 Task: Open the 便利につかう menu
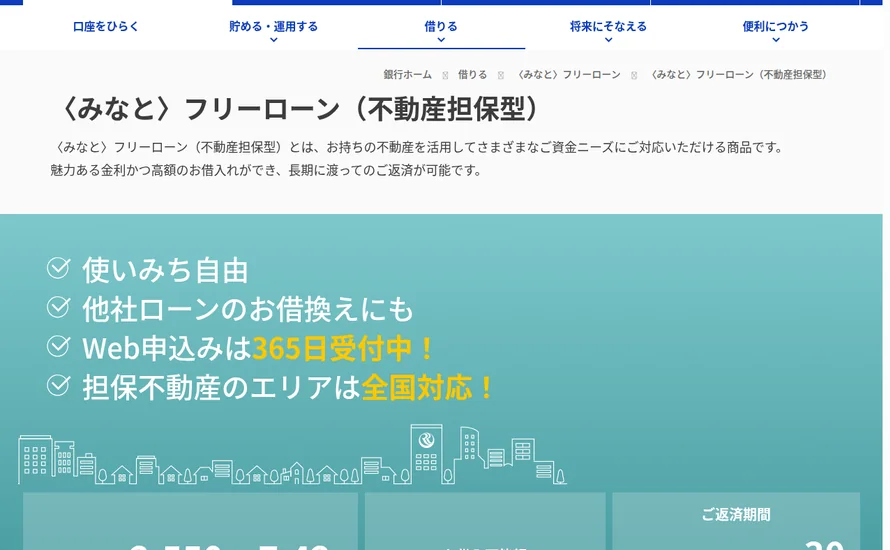[x=775, y=26]
